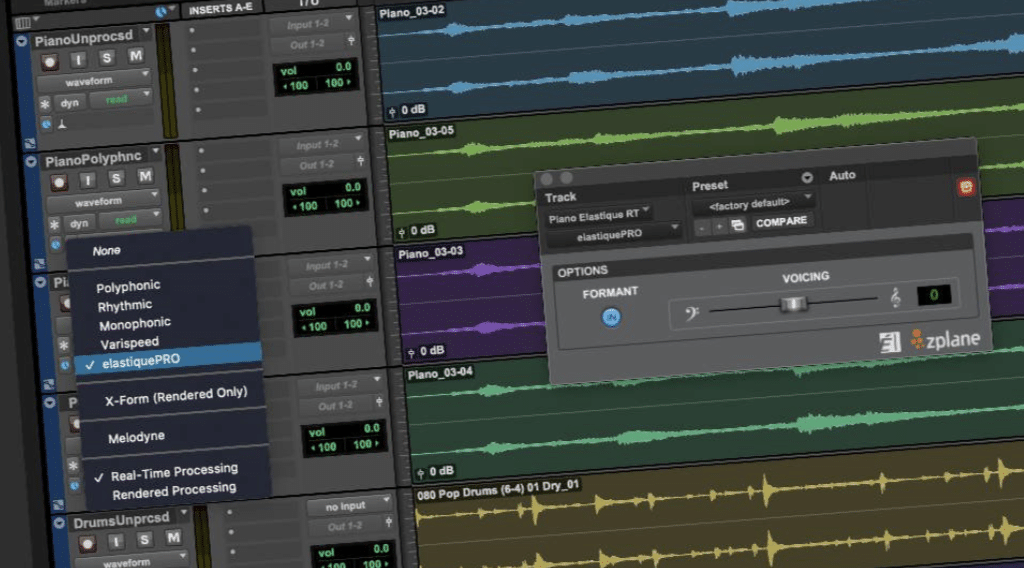Screen dimensions: 1024x568
Task: Click the bass clef icon by VOICING slider
Action: (x=691, y=313)
